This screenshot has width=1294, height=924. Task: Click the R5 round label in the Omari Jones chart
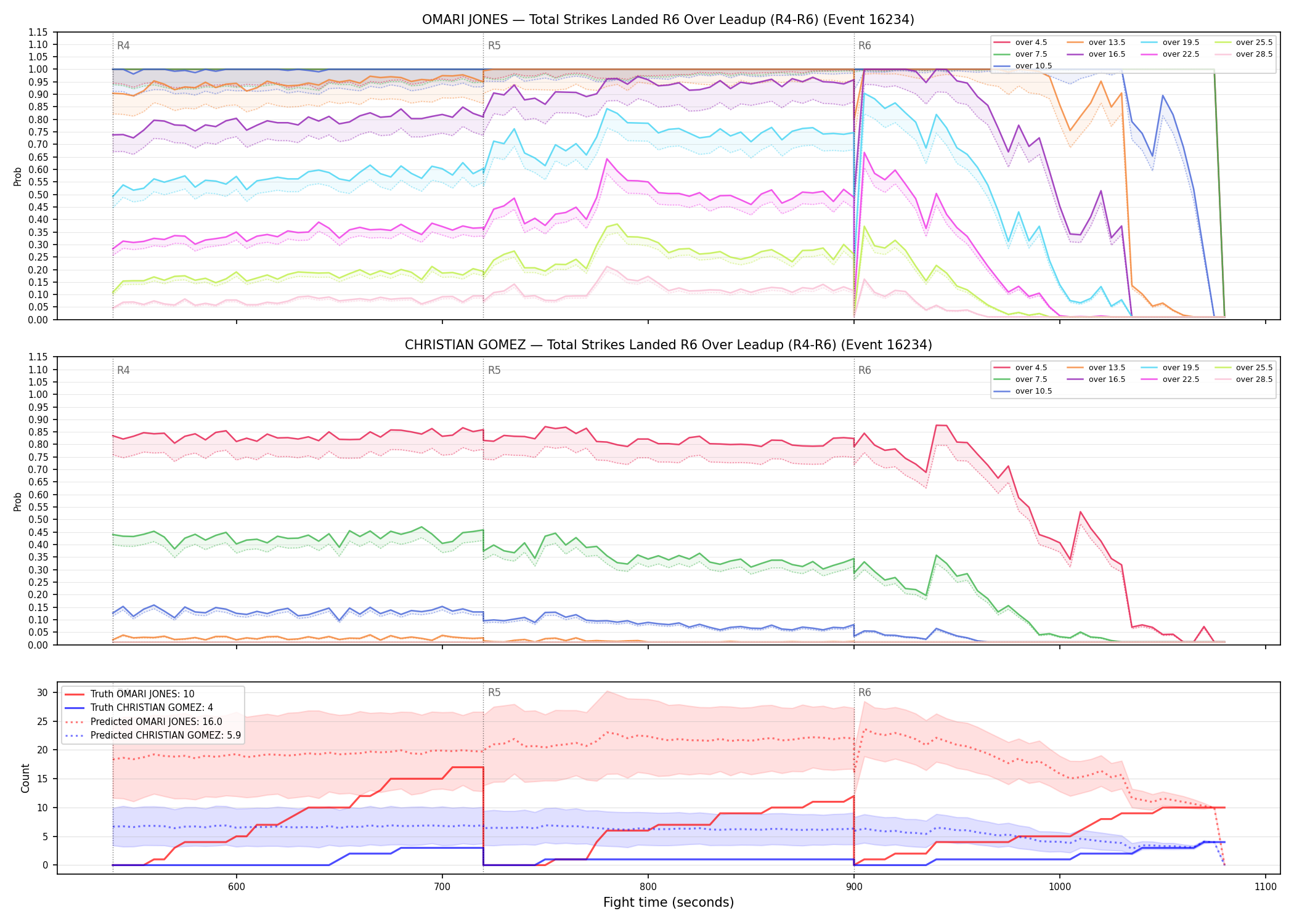[494, 46]
